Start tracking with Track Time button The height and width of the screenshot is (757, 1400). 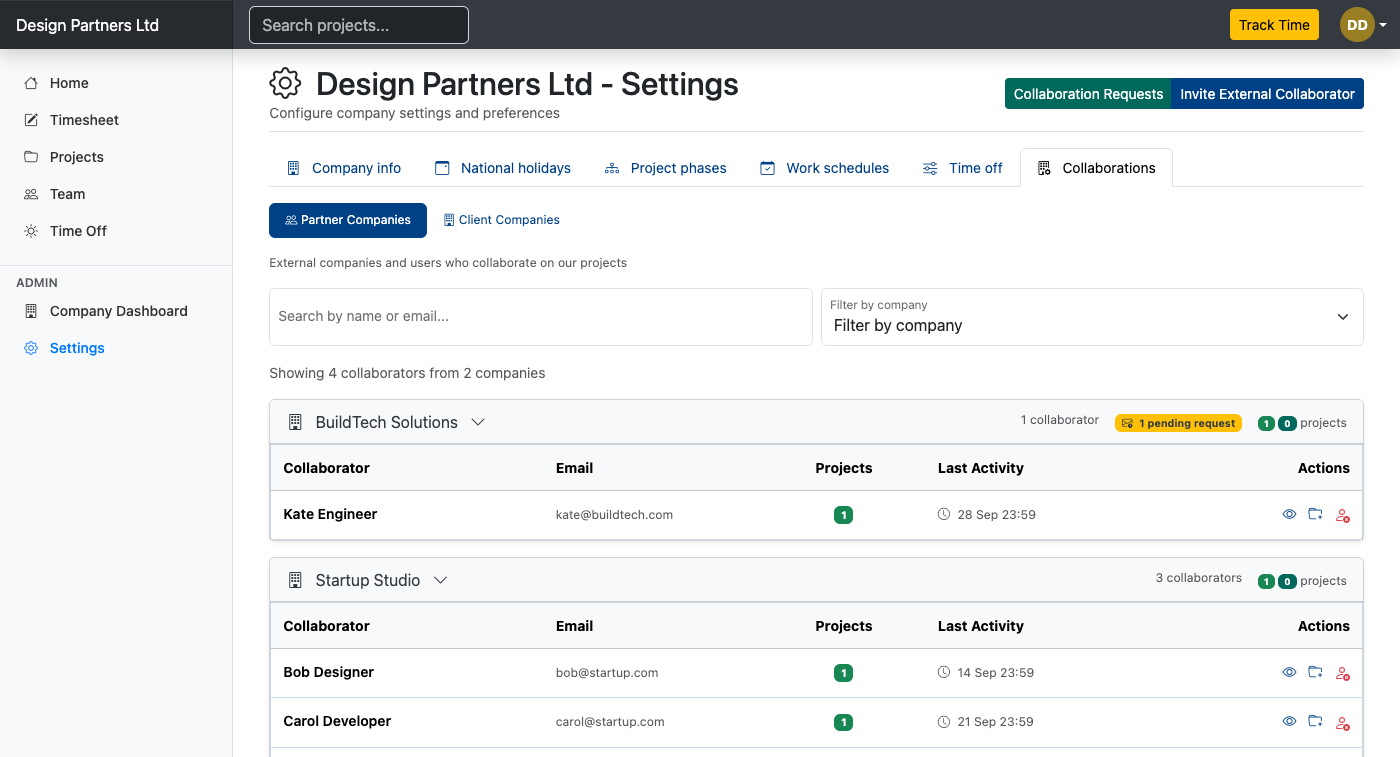pos(1274,25)
